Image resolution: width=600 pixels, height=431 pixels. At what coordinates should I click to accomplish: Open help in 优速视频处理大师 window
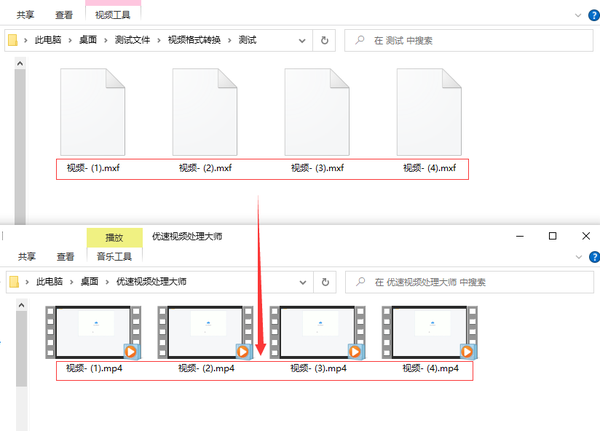tap(595, 257)
